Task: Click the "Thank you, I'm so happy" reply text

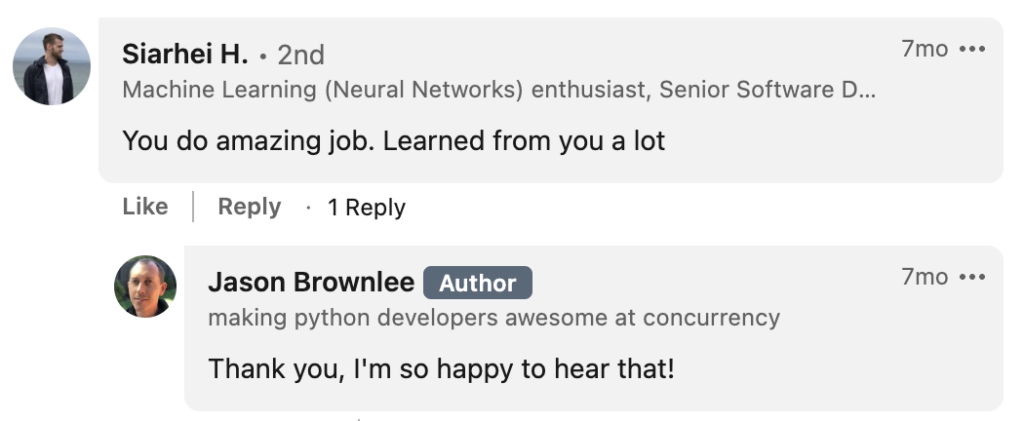Action: click(441, 369)
